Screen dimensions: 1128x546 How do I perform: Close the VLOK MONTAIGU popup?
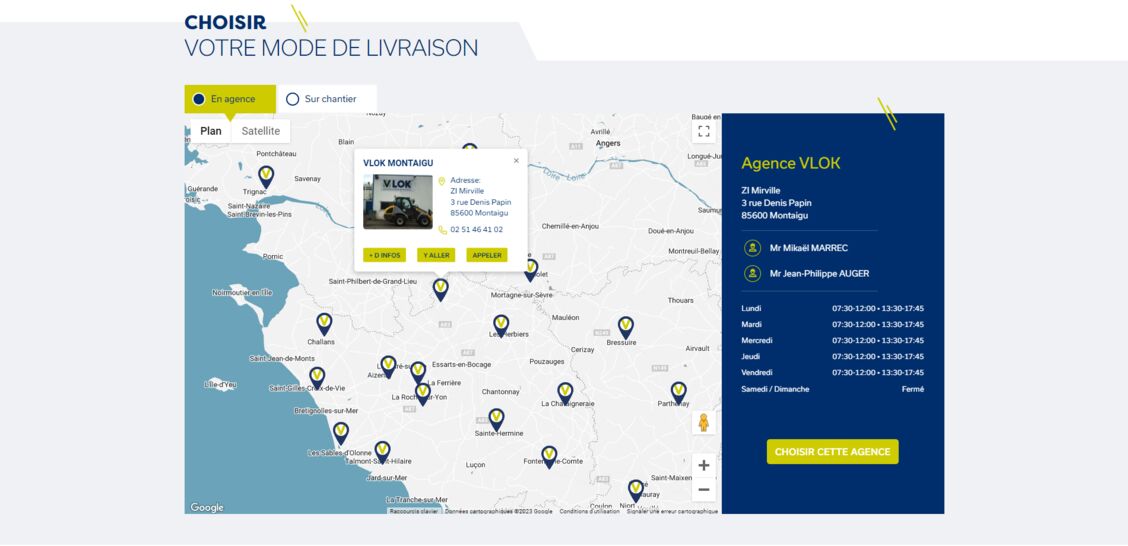[516, 160]
